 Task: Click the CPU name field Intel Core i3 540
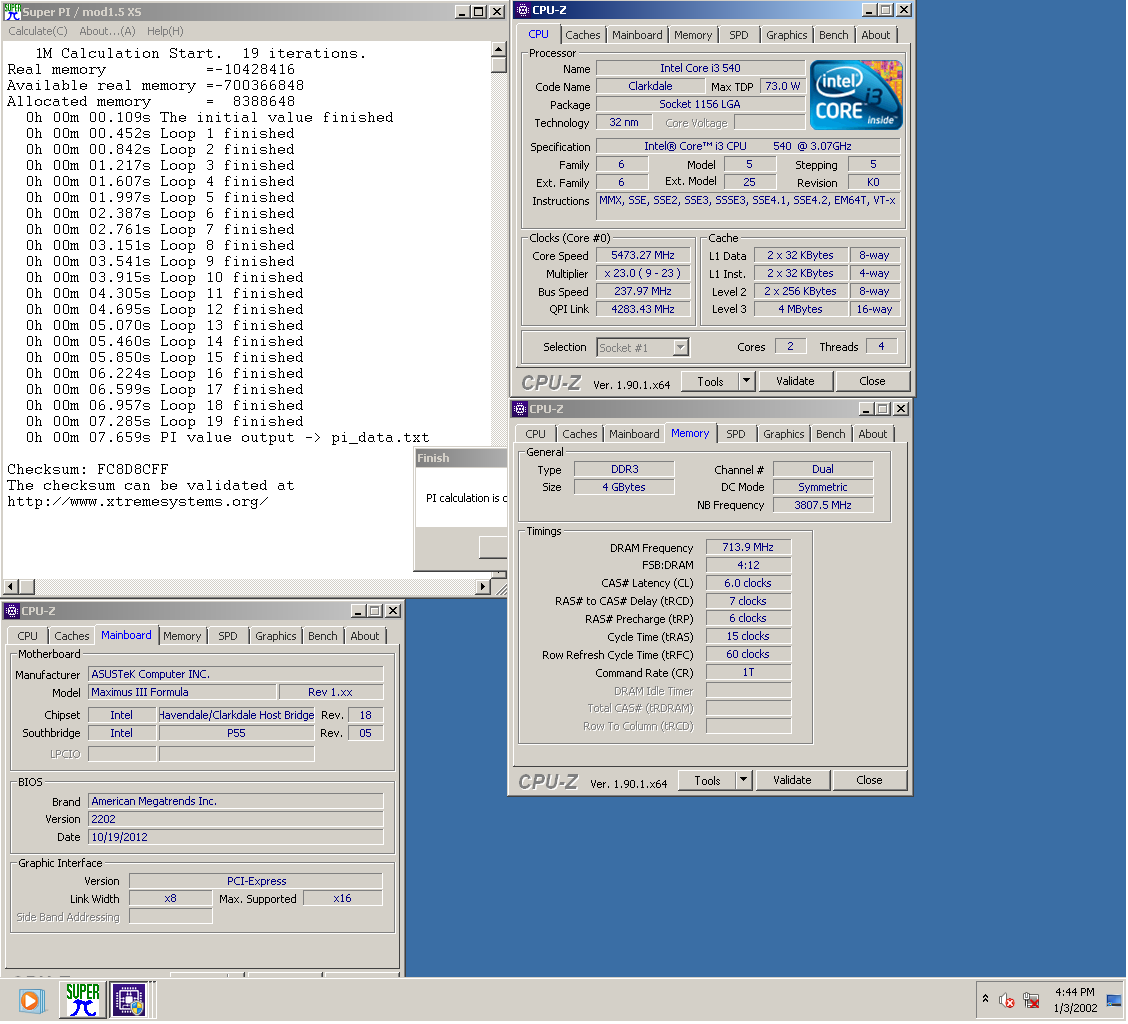click(x=700, y=68)
